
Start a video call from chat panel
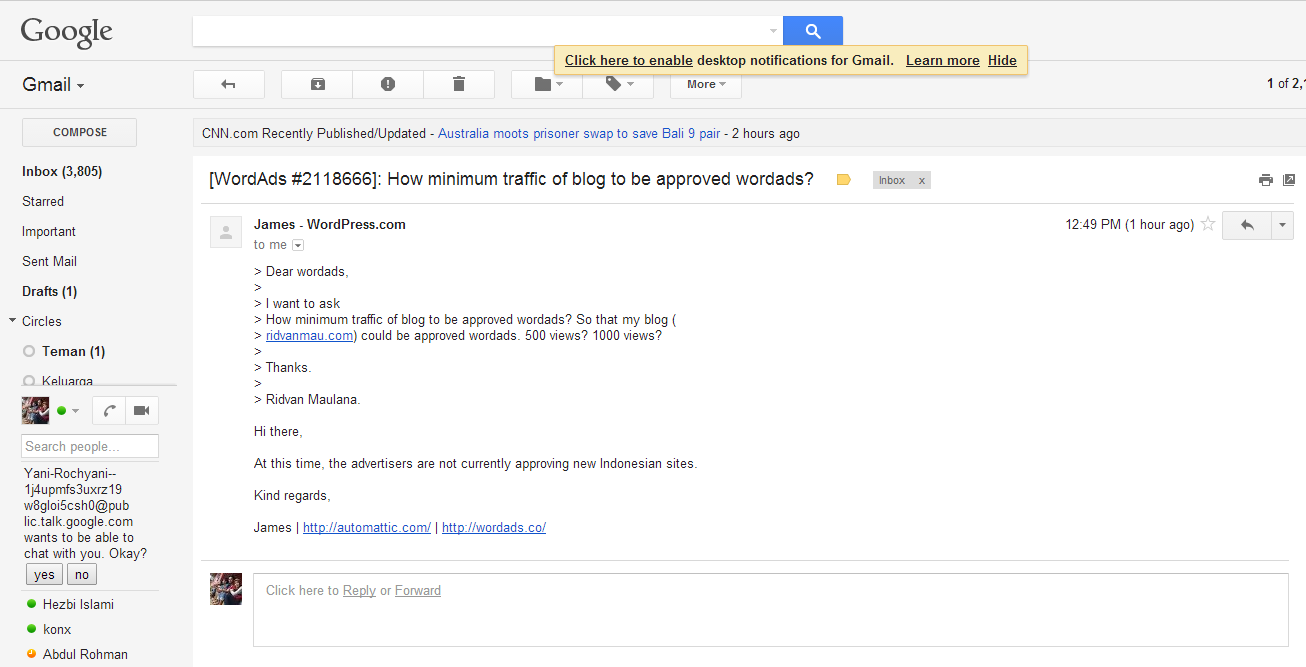(141, 411)
